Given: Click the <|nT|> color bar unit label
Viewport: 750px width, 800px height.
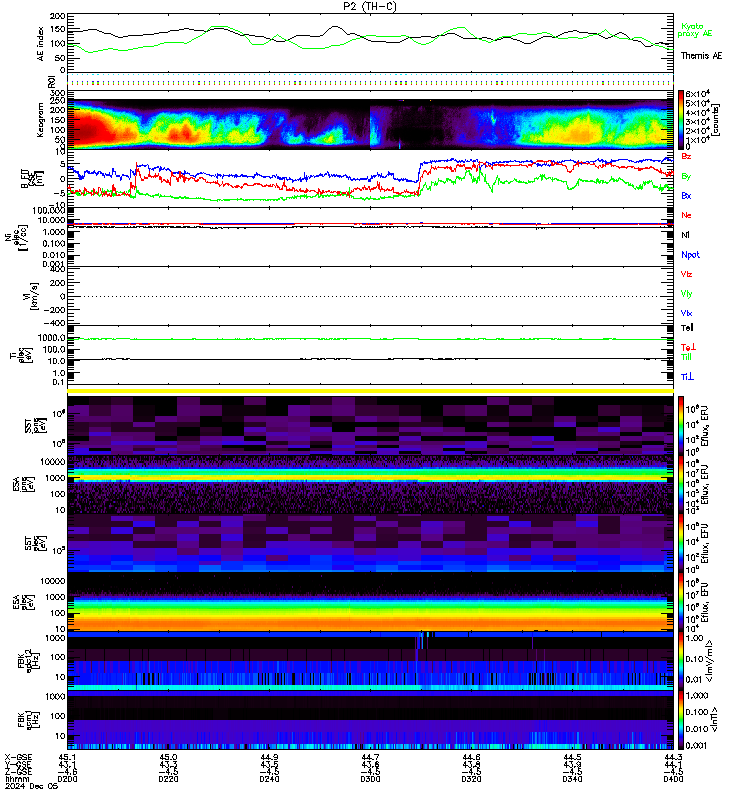Looking at the screenshot, I should pos(714,720).
